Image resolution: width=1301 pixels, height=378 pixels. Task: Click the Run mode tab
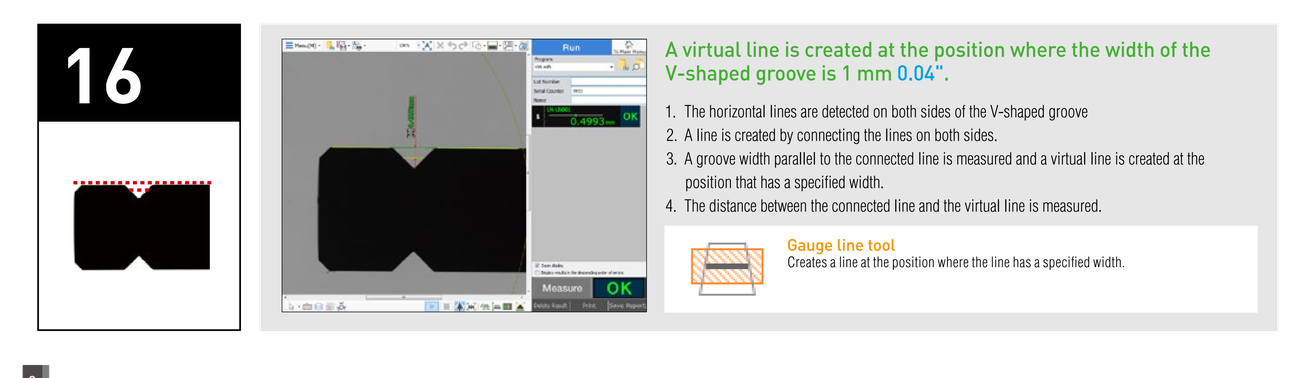(572, 48)
